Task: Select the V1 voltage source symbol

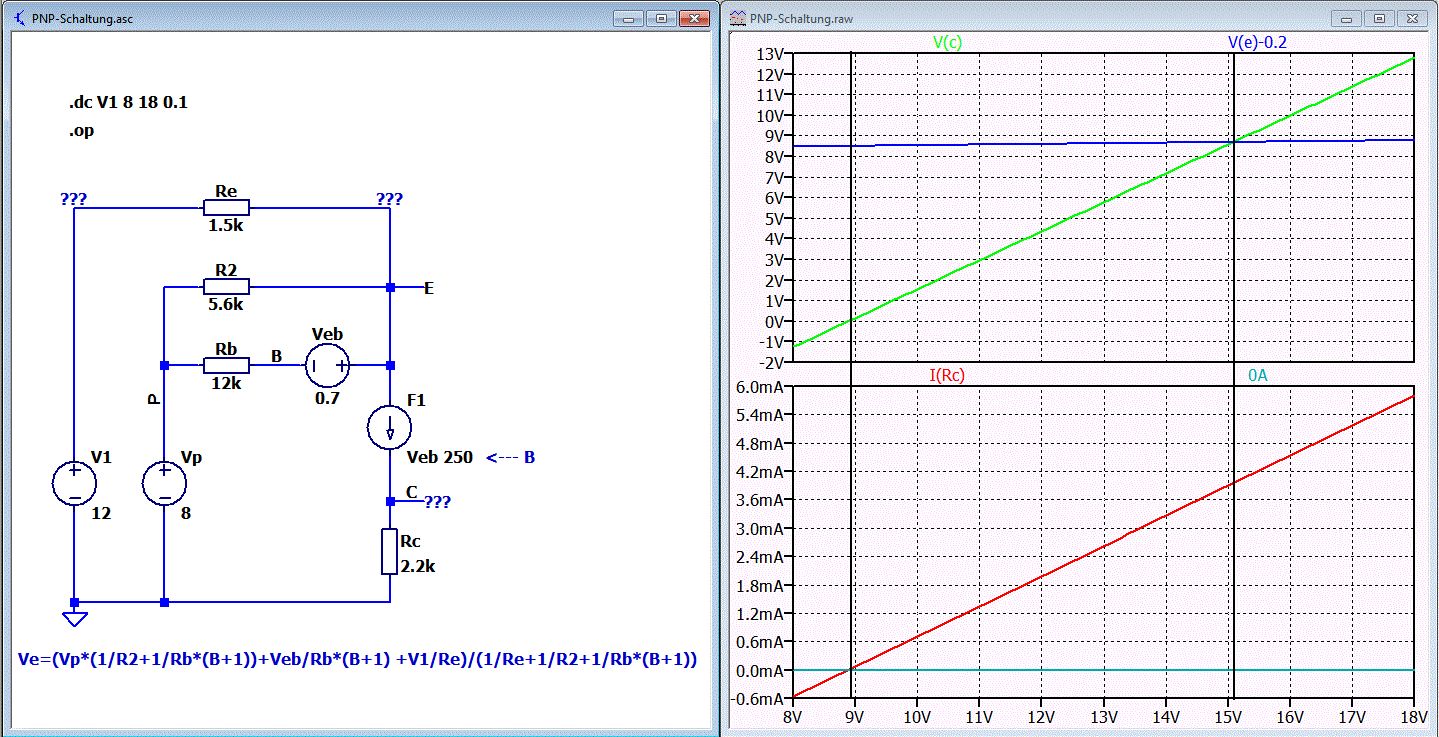Action: (74, 484)
